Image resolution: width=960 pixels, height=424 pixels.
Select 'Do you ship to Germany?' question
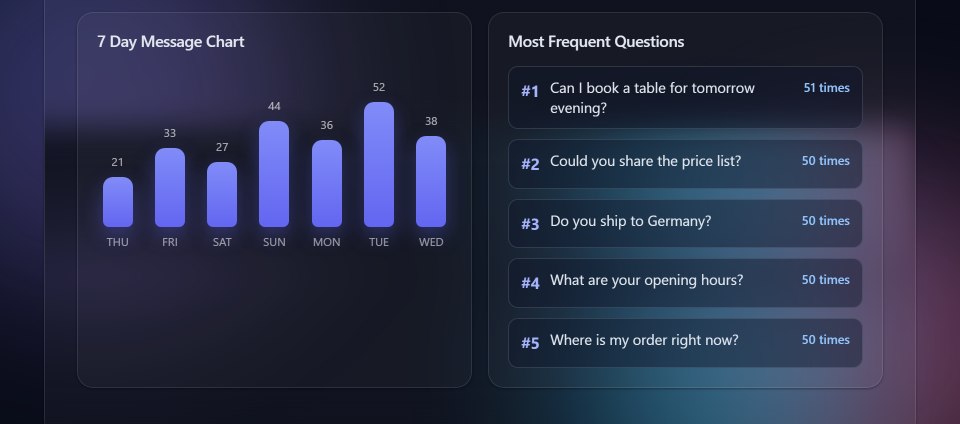pos(685,223)
